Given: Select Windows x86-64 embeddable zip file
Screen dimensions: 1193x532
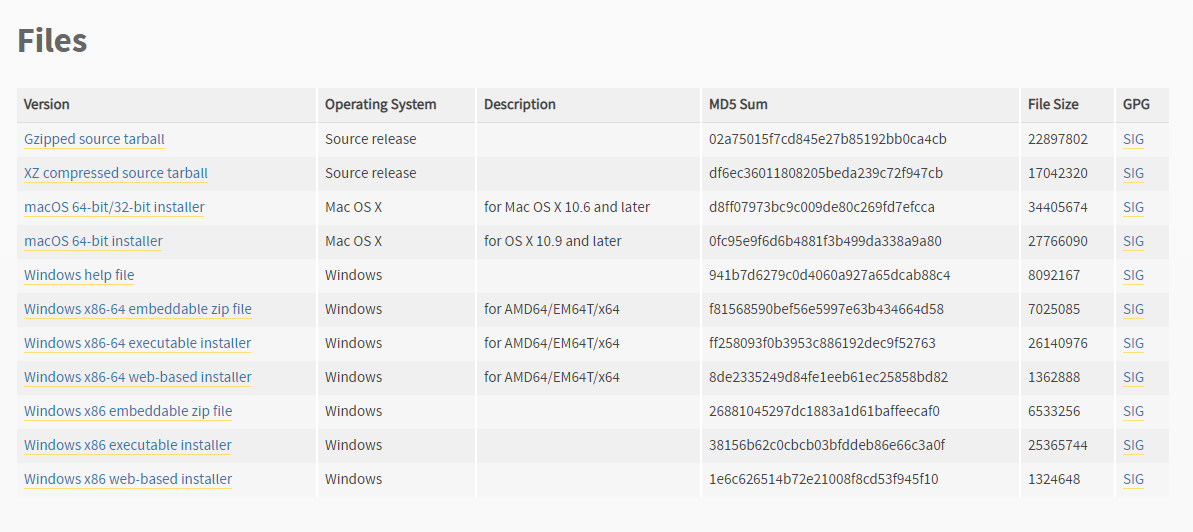Looking at the screenshot, I should [x=138, y=309].
